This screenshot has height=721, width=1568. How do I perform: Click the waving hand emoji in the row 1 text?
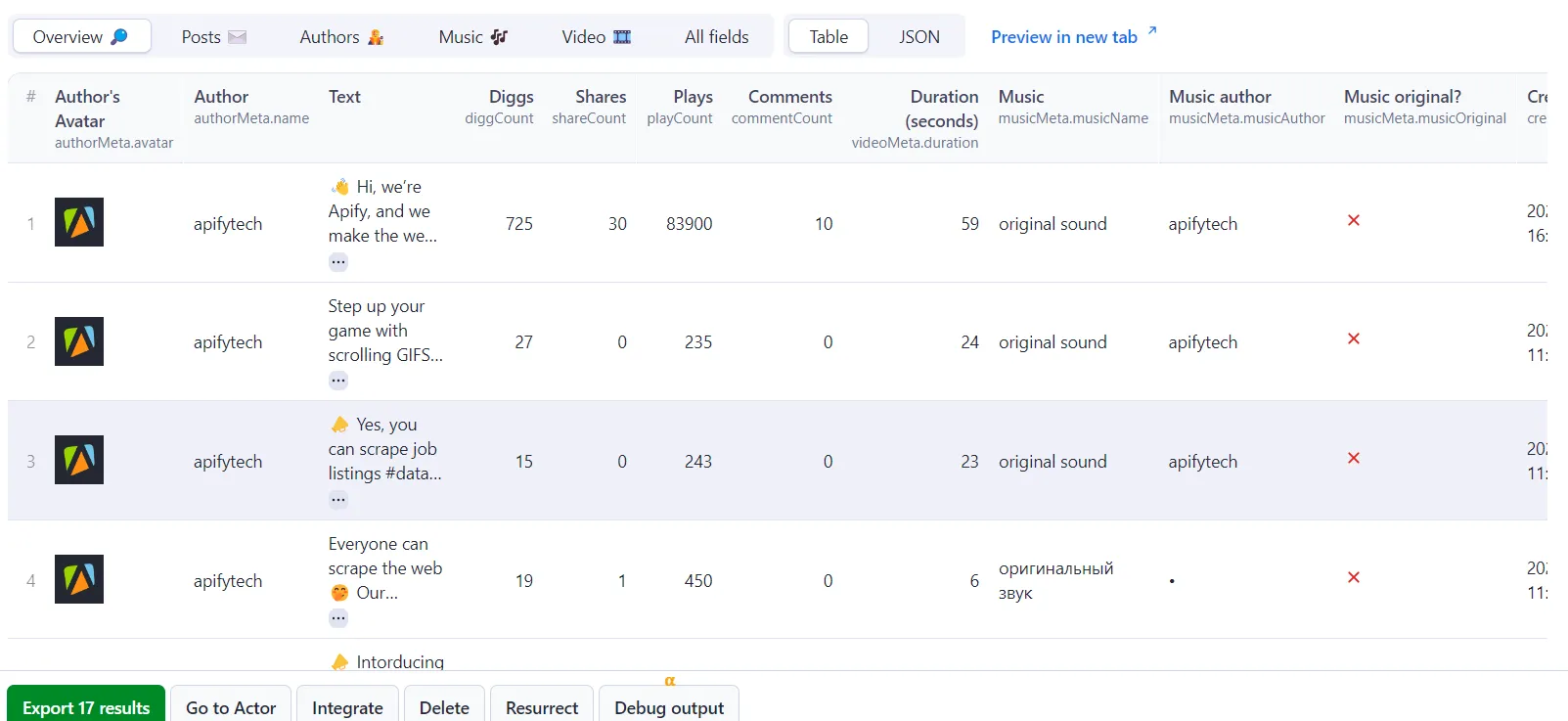pos(339,187)
